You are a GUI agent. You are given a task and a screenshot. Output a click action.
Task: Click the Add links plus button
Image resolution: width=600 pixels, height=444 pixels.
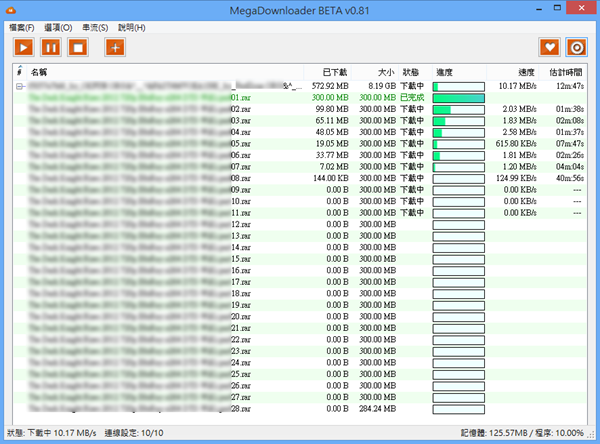pyautogui.click(x=116, y=46)
